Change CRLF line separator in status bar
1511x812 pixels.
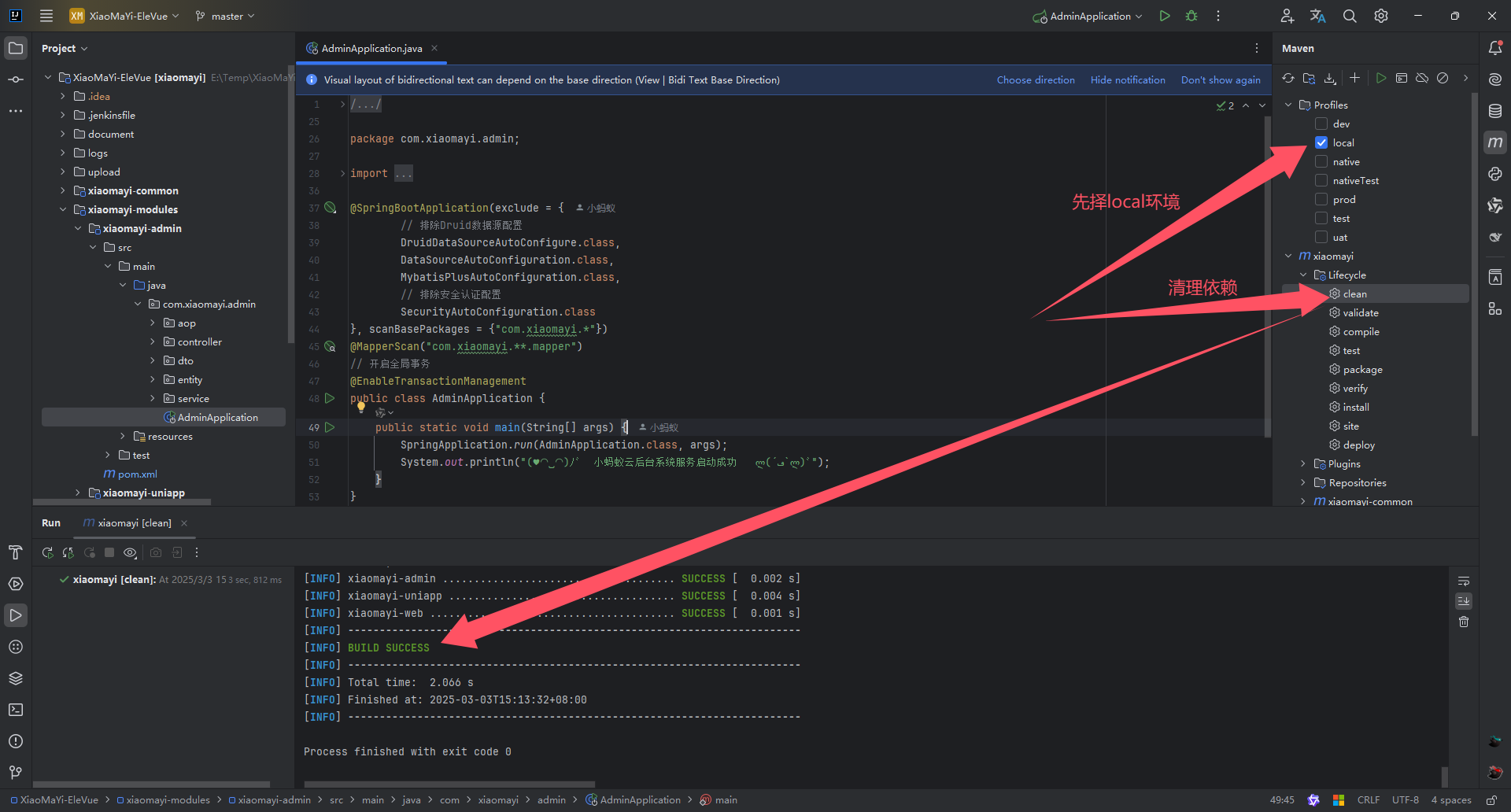coord(1369,799)
